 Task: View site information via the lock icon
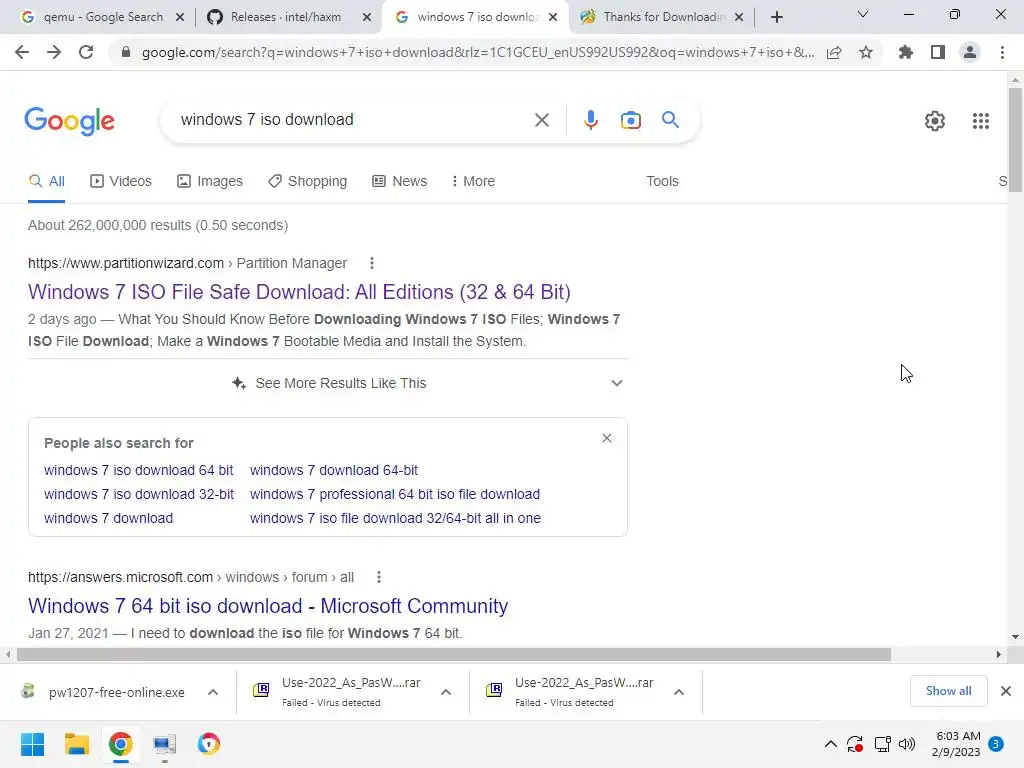click(x=126, y=52)
